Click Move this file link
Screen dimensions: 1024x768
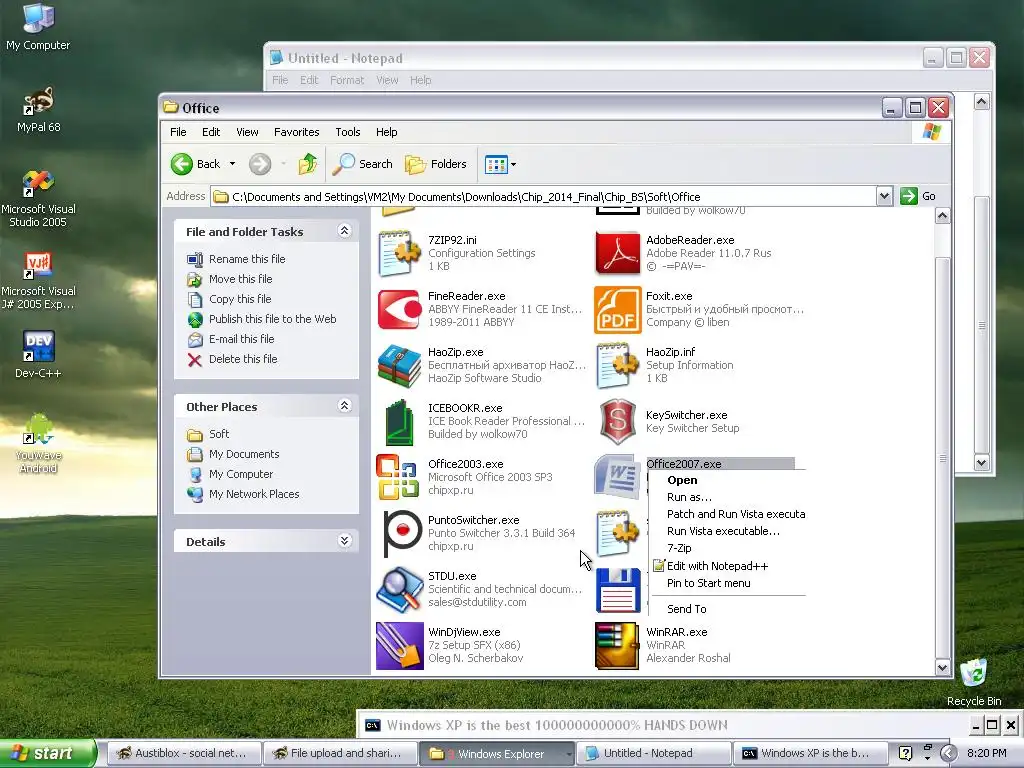coord(240,279)
